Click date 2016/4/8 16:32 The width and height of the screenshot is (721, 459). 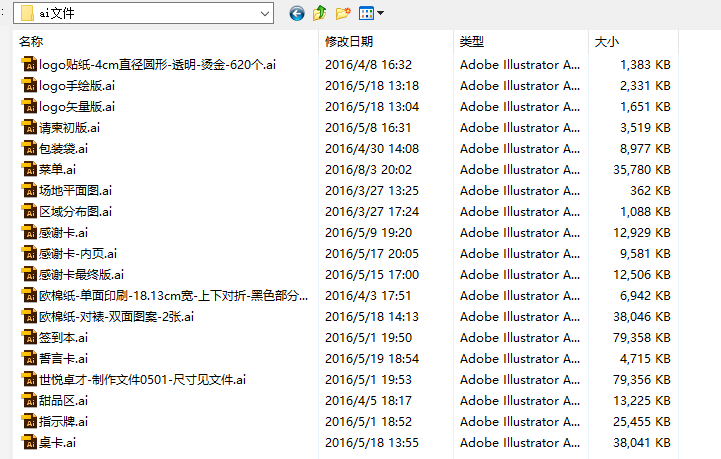pos(368,64)
